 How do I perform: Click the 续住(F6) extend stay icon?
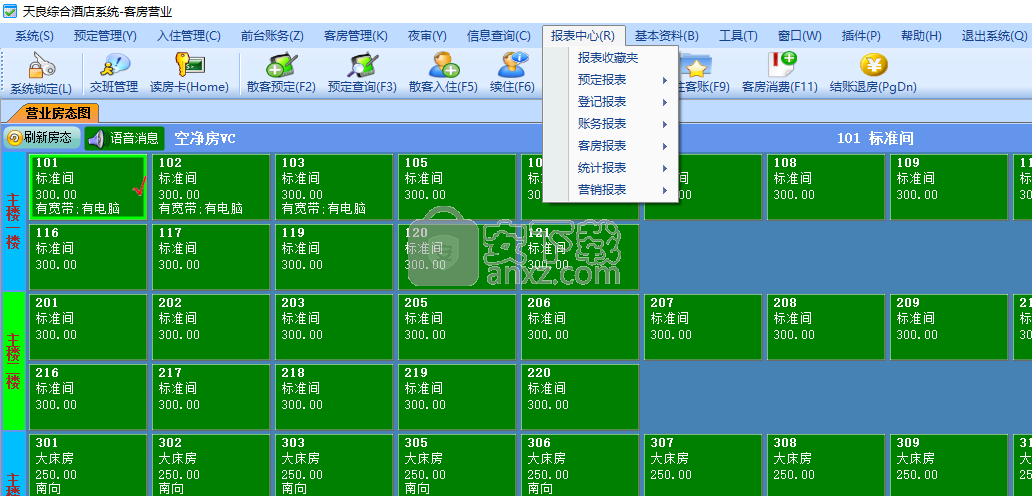click(x=513, y=65)
